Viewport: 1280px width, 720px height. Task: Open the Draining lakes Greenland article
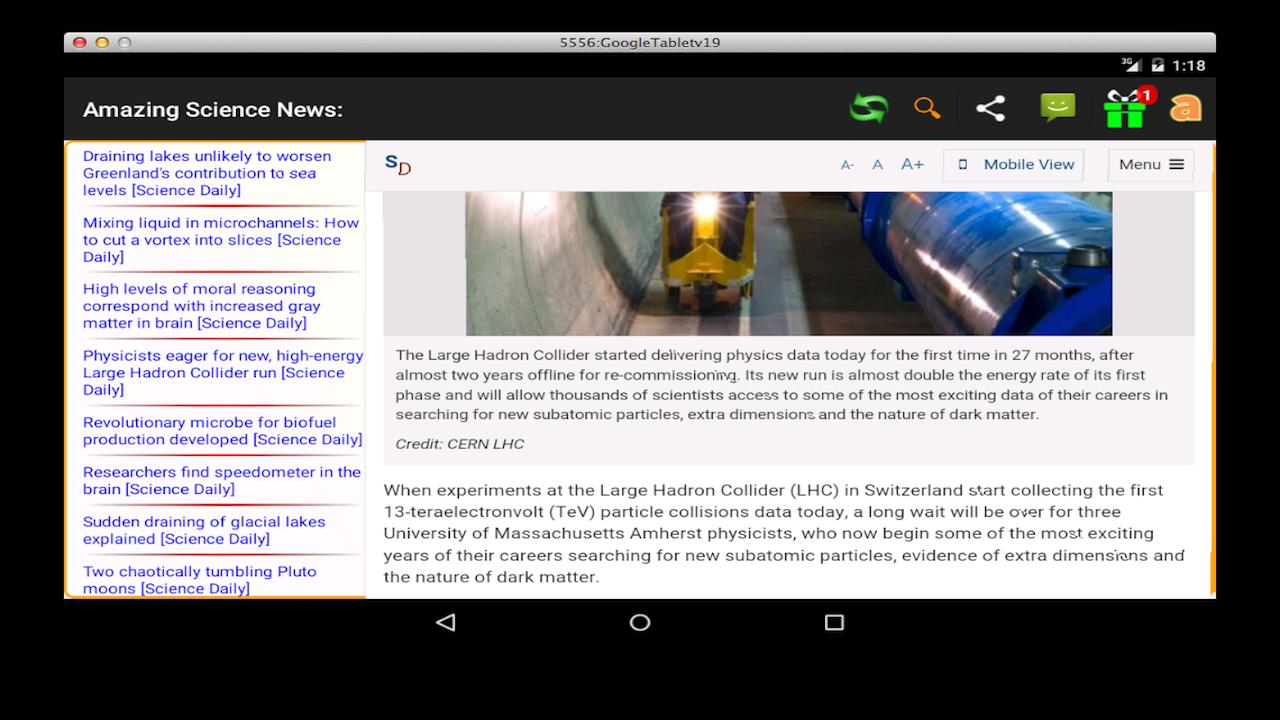(207, 173)
